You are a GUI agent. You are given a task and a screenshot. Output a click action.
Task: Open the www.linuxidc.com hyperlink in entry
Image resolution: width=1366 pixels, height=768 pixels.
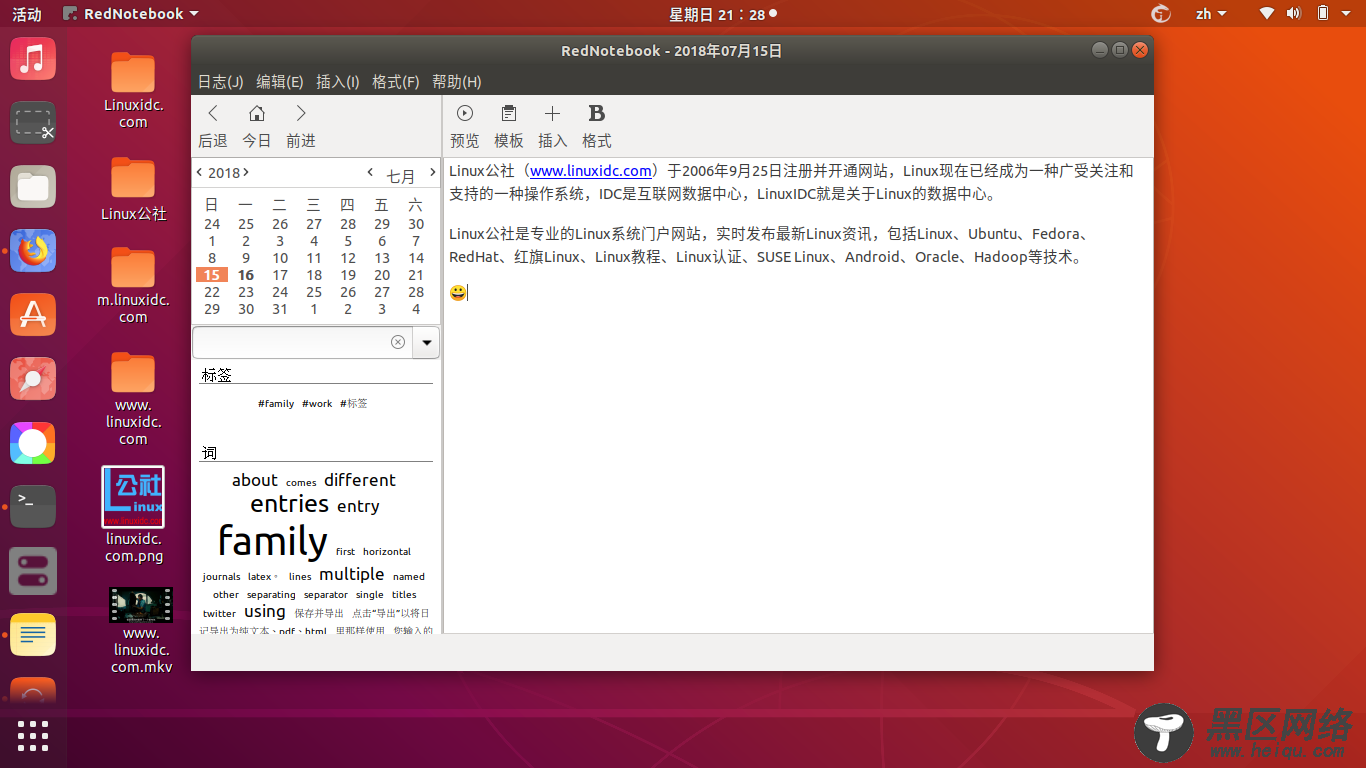click(x=590, y=171)
